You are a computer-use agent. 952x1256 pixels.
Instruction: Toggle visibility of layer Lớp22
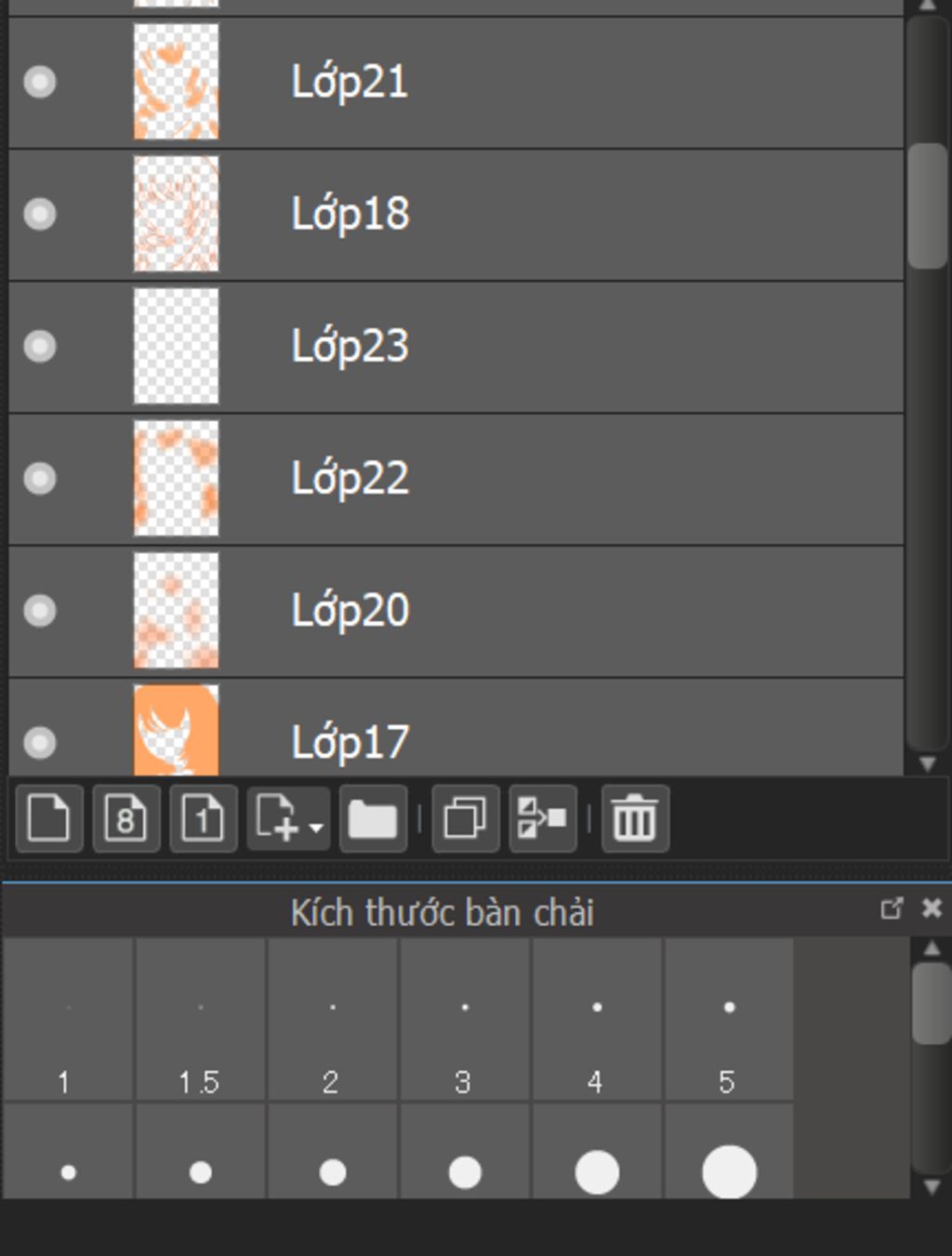coord(39,479)
